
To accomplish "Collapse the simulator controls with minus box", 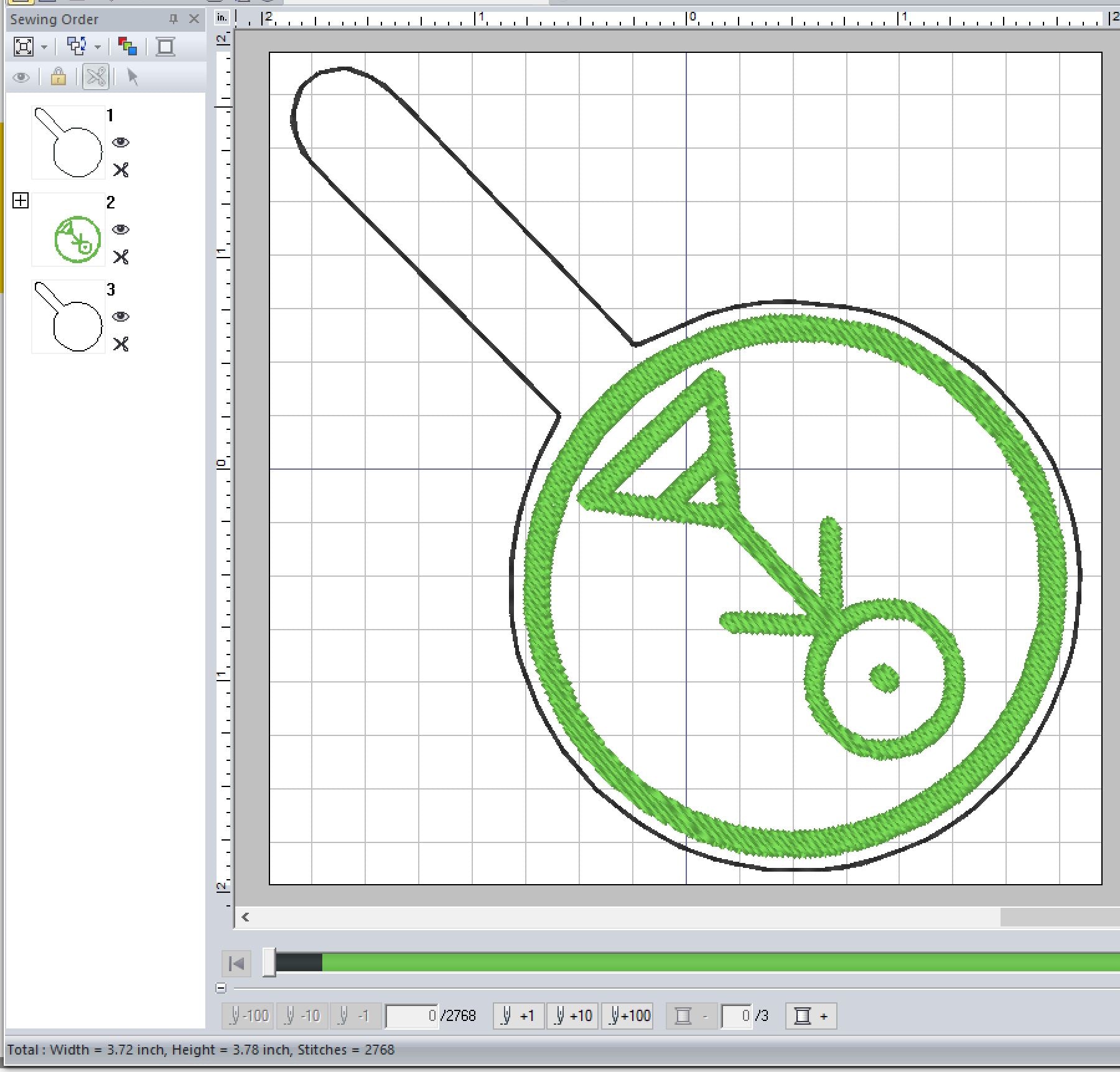I will 221,987.
